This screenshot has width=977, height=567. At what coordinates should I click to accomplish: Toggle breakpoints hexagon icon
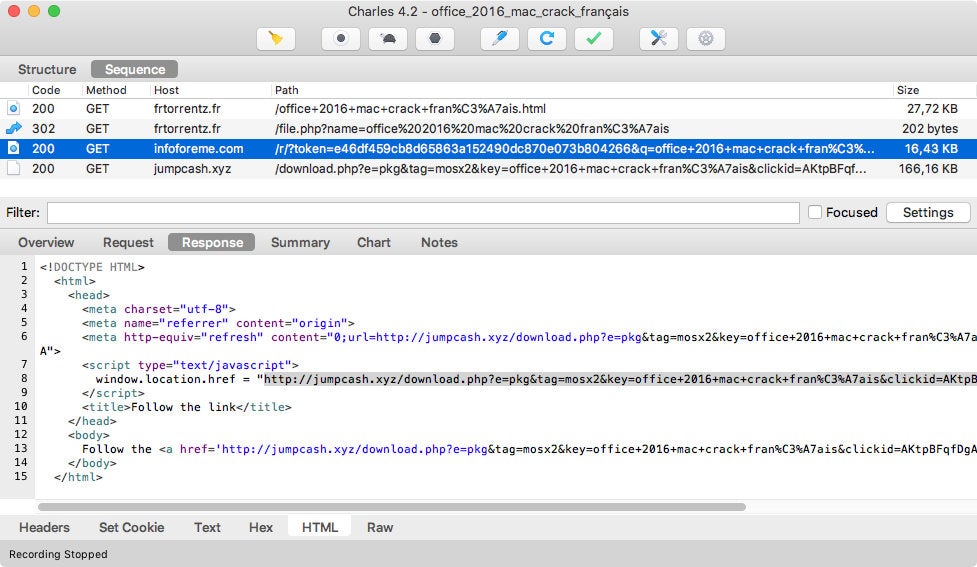pos(435,39)
